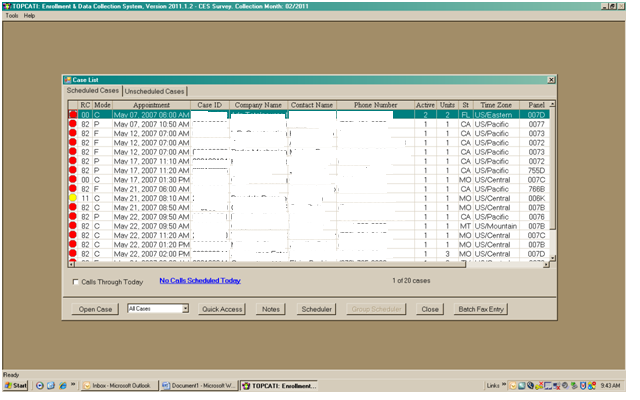
Task: Click the yellow status dot in row 11
Action: pyautogui.click(x=72, y=198)
